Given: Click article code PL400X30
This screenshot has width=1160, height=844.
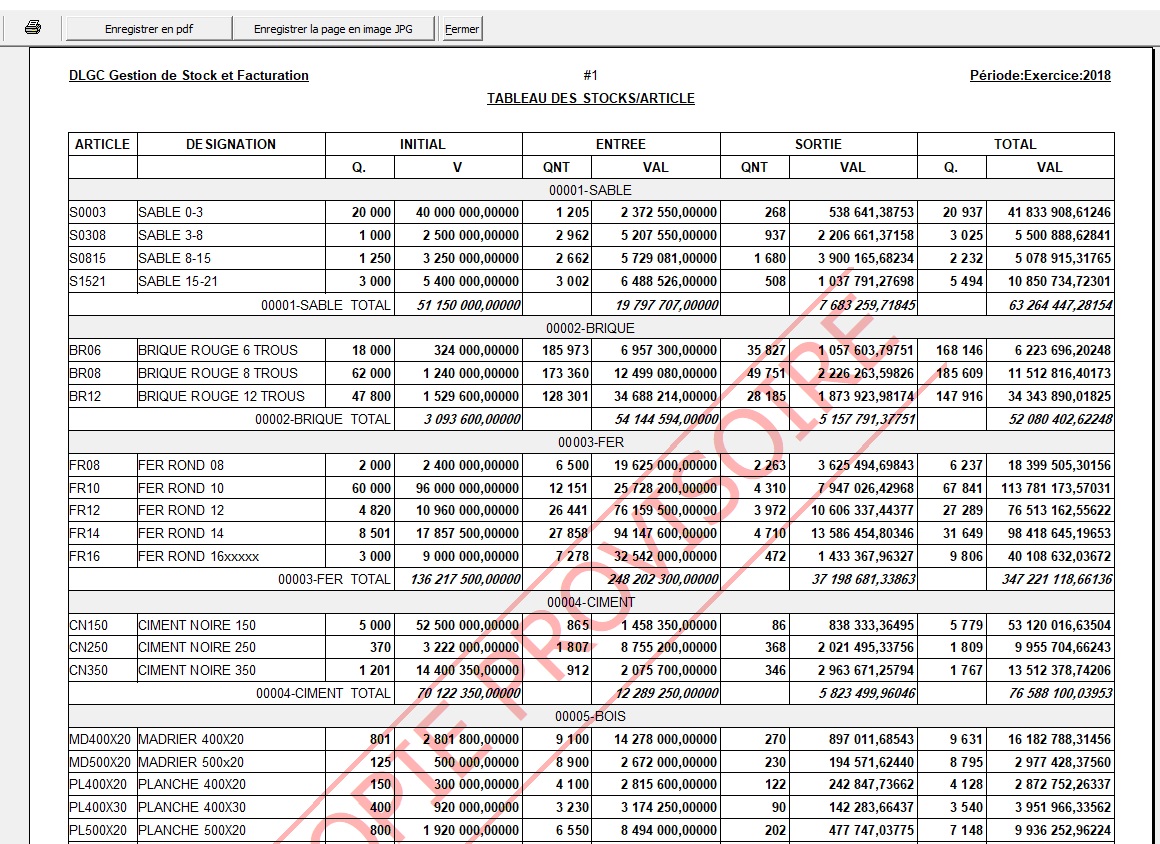Looking at the screenshot, I should click(x=98, y=807).
